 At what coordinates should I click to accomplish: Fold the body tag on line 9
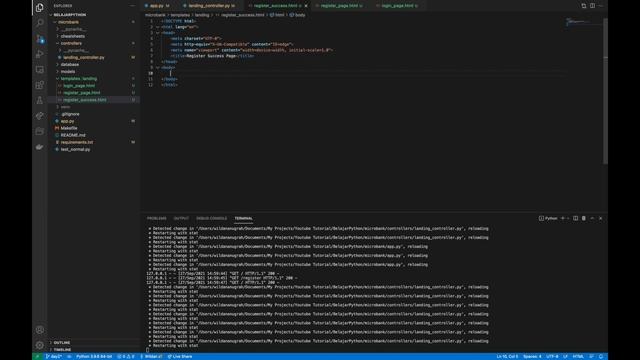[158, 68]
